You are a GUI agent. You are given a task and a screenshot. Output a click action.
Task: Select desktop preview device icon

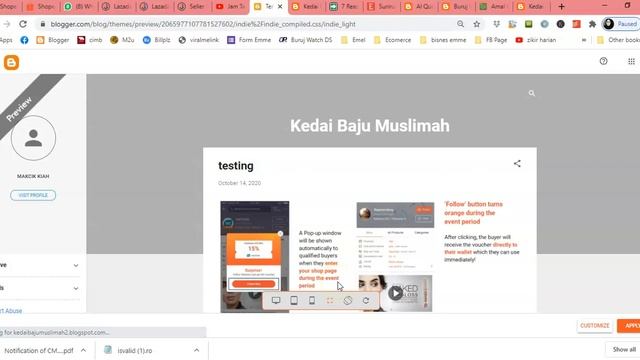(x=276, y=300)
